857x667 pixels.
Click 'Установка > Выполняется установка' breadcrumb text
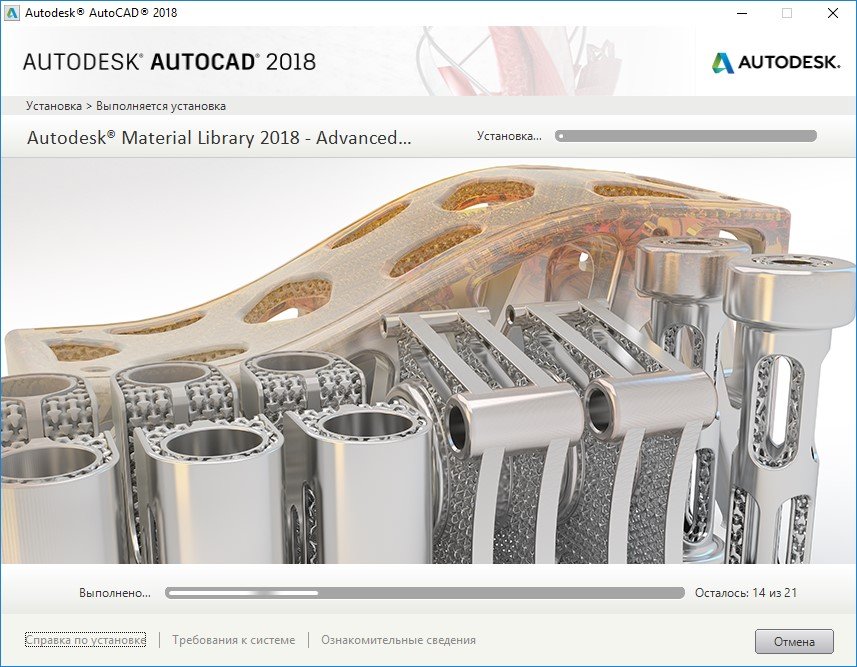[126, 106]
